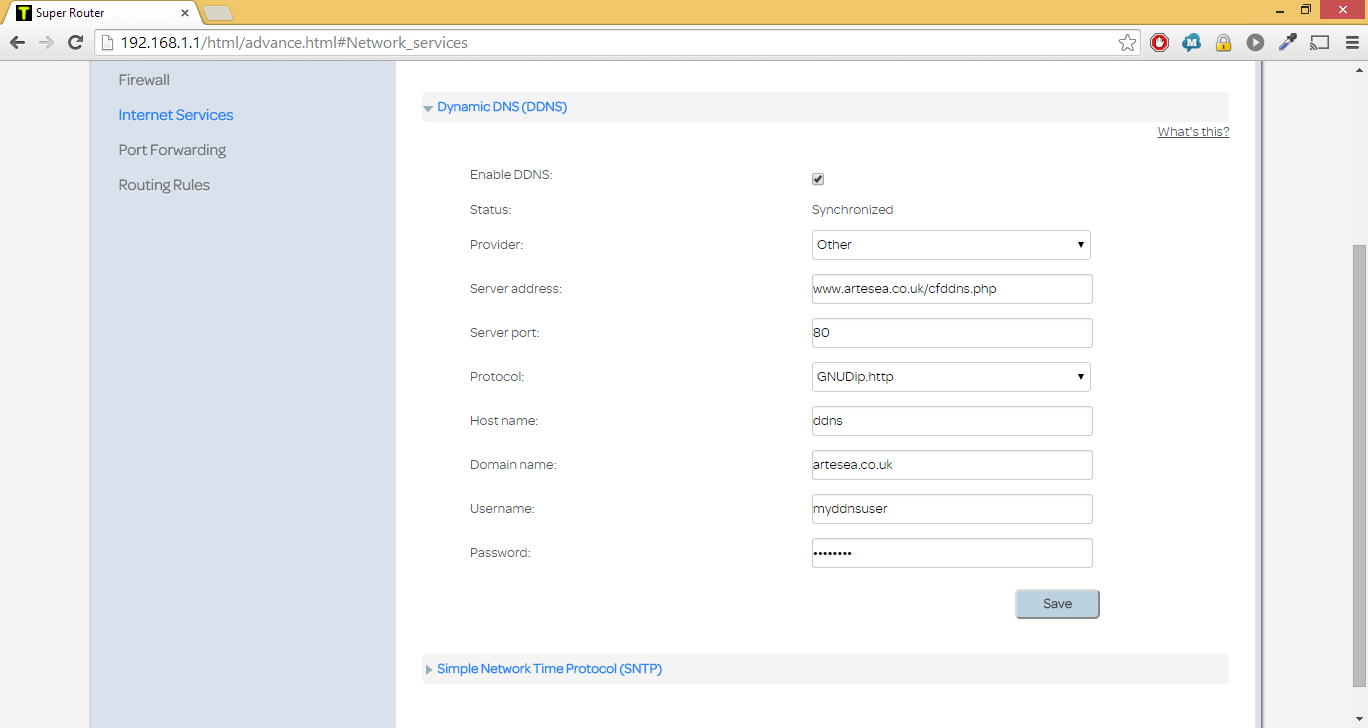This screenshot has height=728, width=1368.
Task: Select the Super Router tab
Action: [x=100, y=13]
